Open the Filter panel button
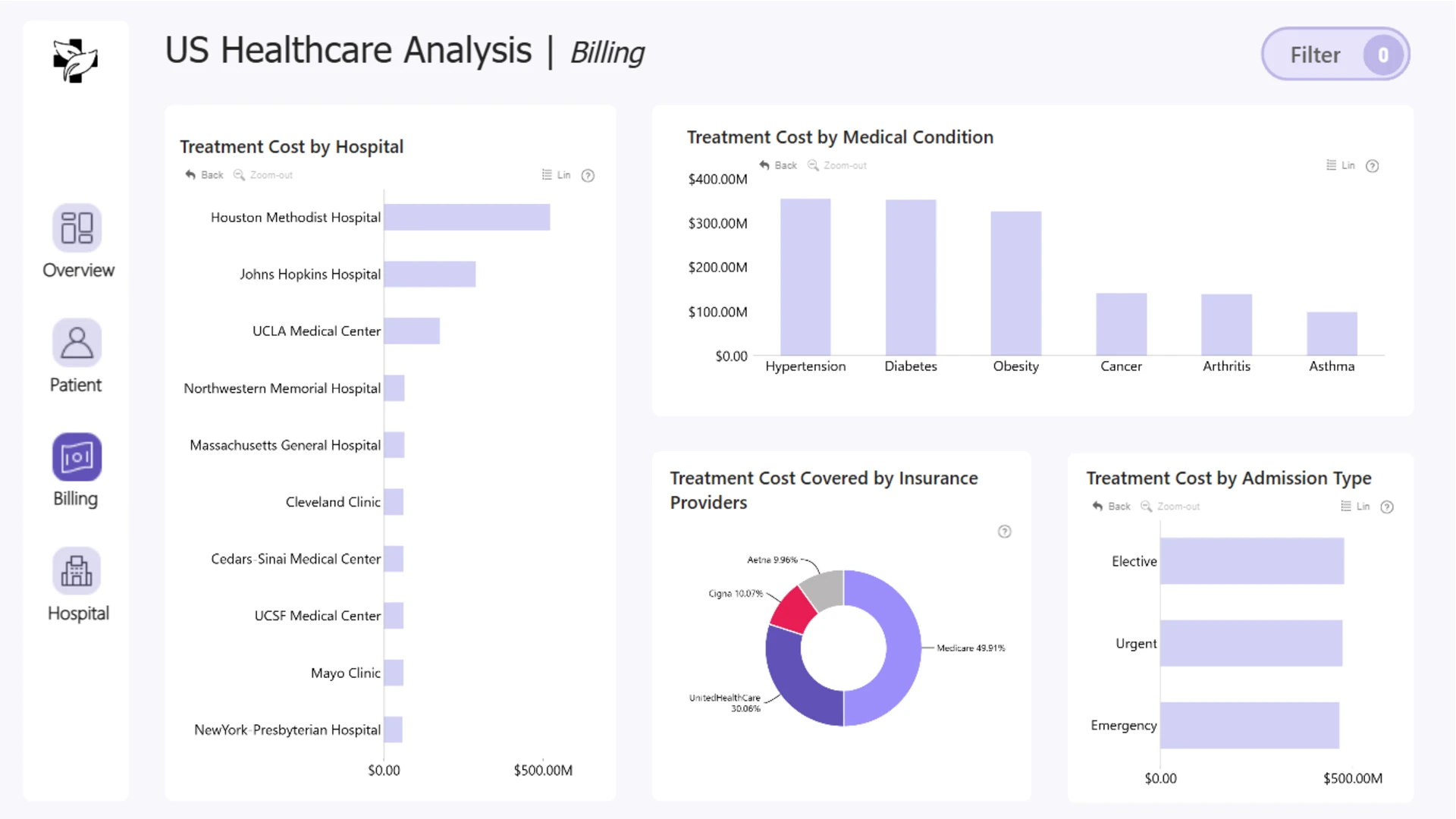 (1335, 55)
